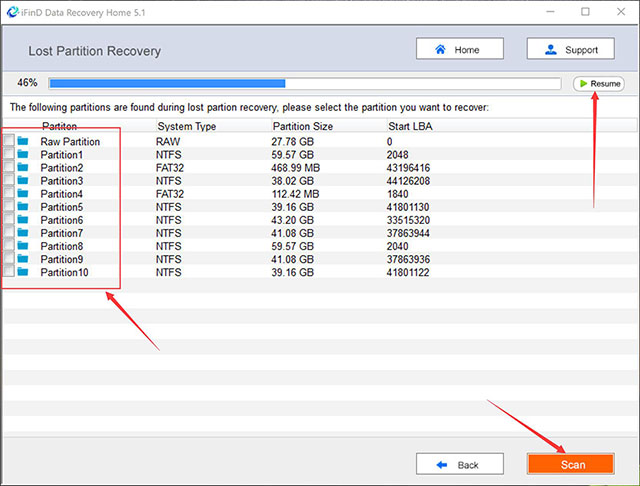
Task: Click the Partition7 folder icon
Action: [23, 233]
